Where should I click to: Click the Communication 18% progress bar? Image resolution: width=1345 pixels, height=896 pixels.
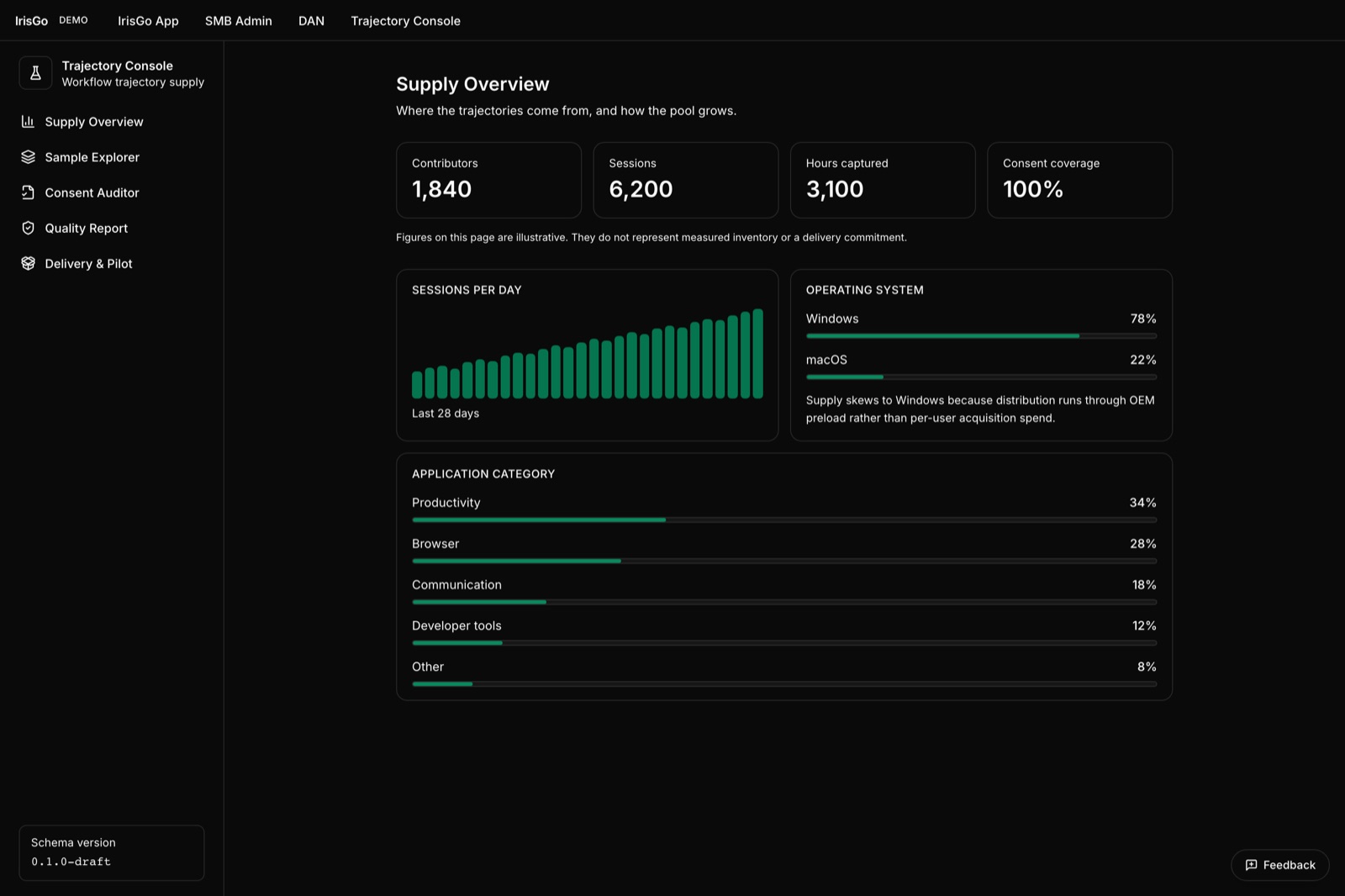tap(784, 602)
